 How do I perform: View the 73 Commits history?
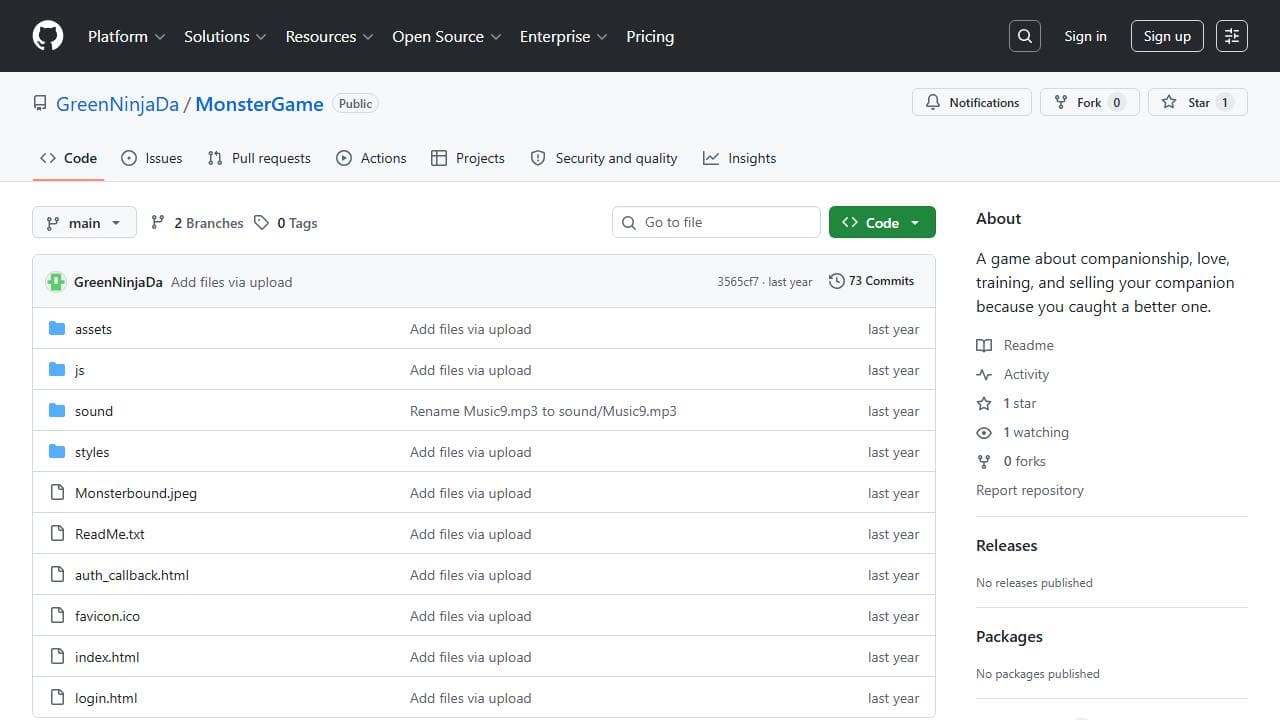(871, 281)
